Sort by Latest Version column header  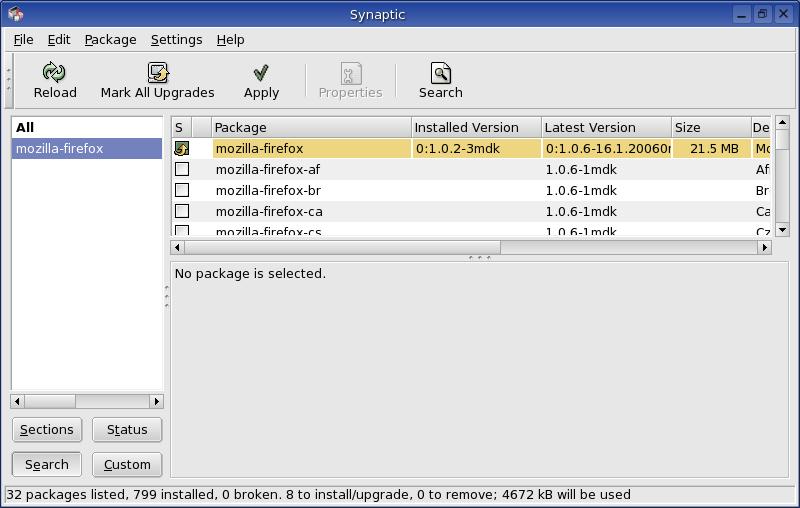pos(606,128)
